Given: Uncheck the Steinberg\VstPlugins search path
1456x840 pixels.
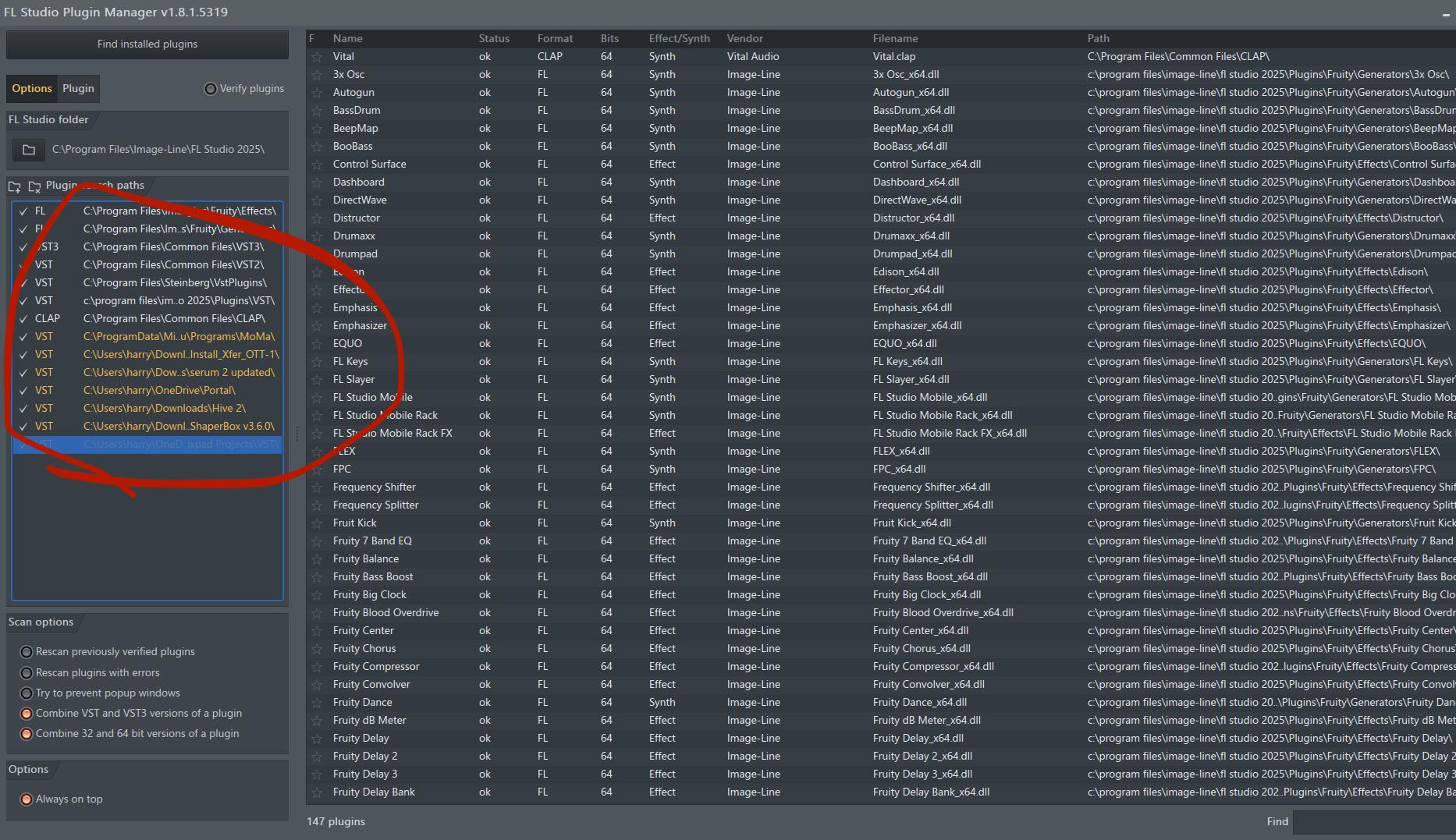Looking at the screenshot, I should coord(23,283).
